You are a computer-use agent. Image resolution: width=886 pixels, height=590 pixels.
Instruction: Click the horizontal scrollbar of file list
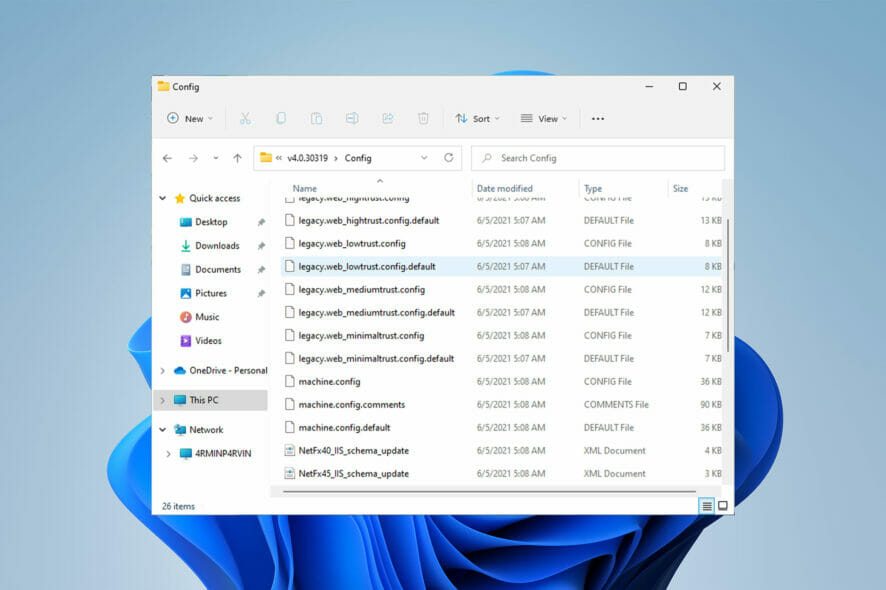pos(489,492)
